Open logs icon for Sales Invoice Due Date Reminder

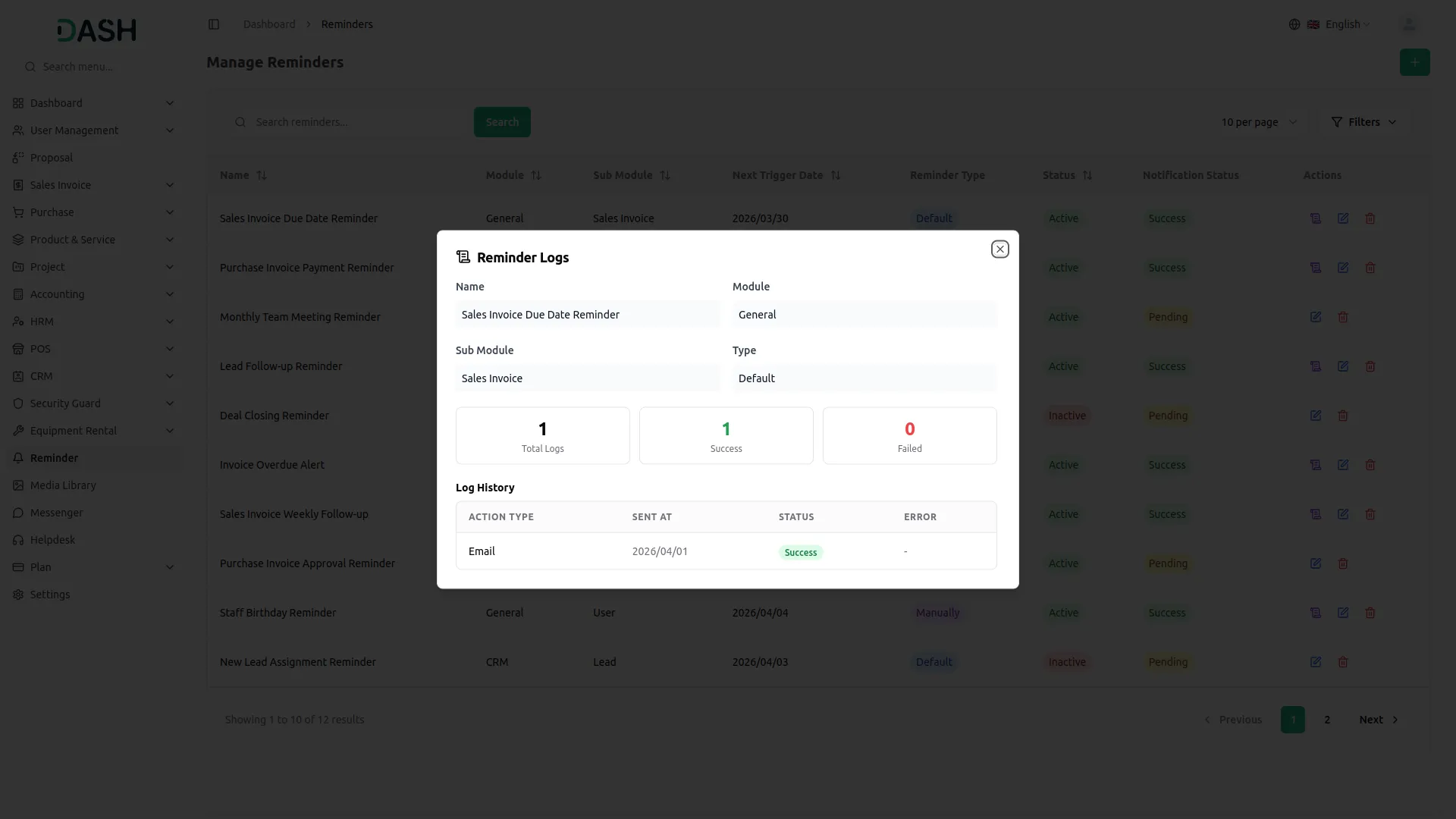click(1316, 218)
